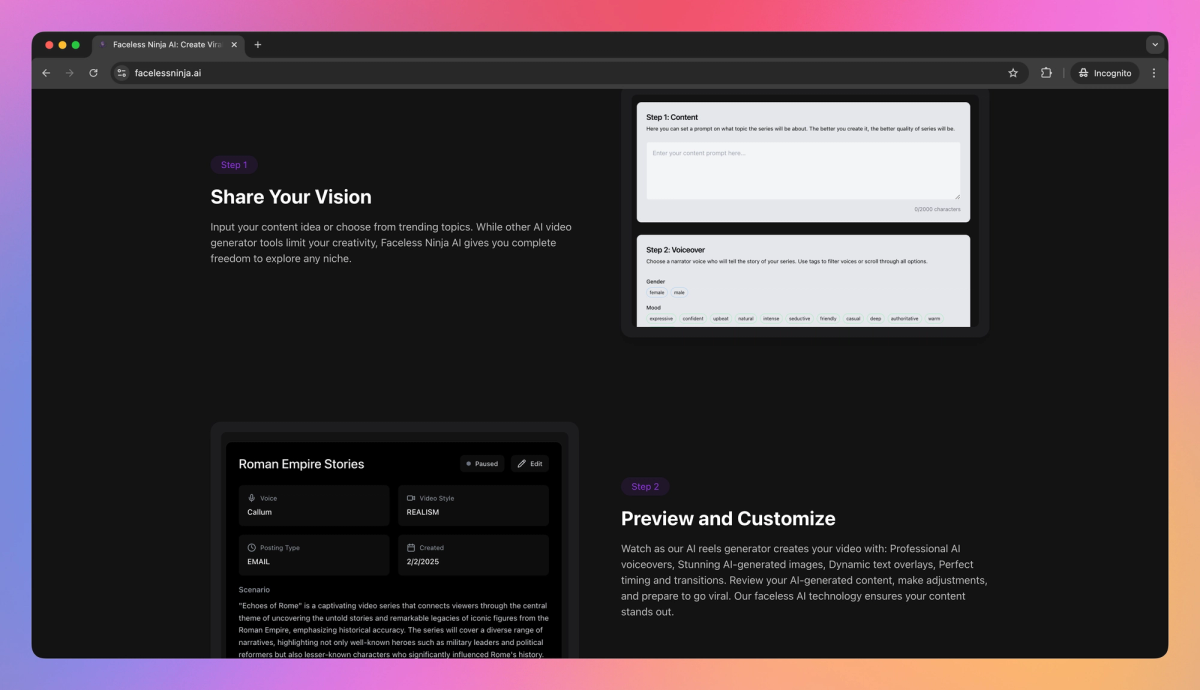Toggle the expressive mood tag
Screen dimensions: 1200x690
[x=661, y=319]
